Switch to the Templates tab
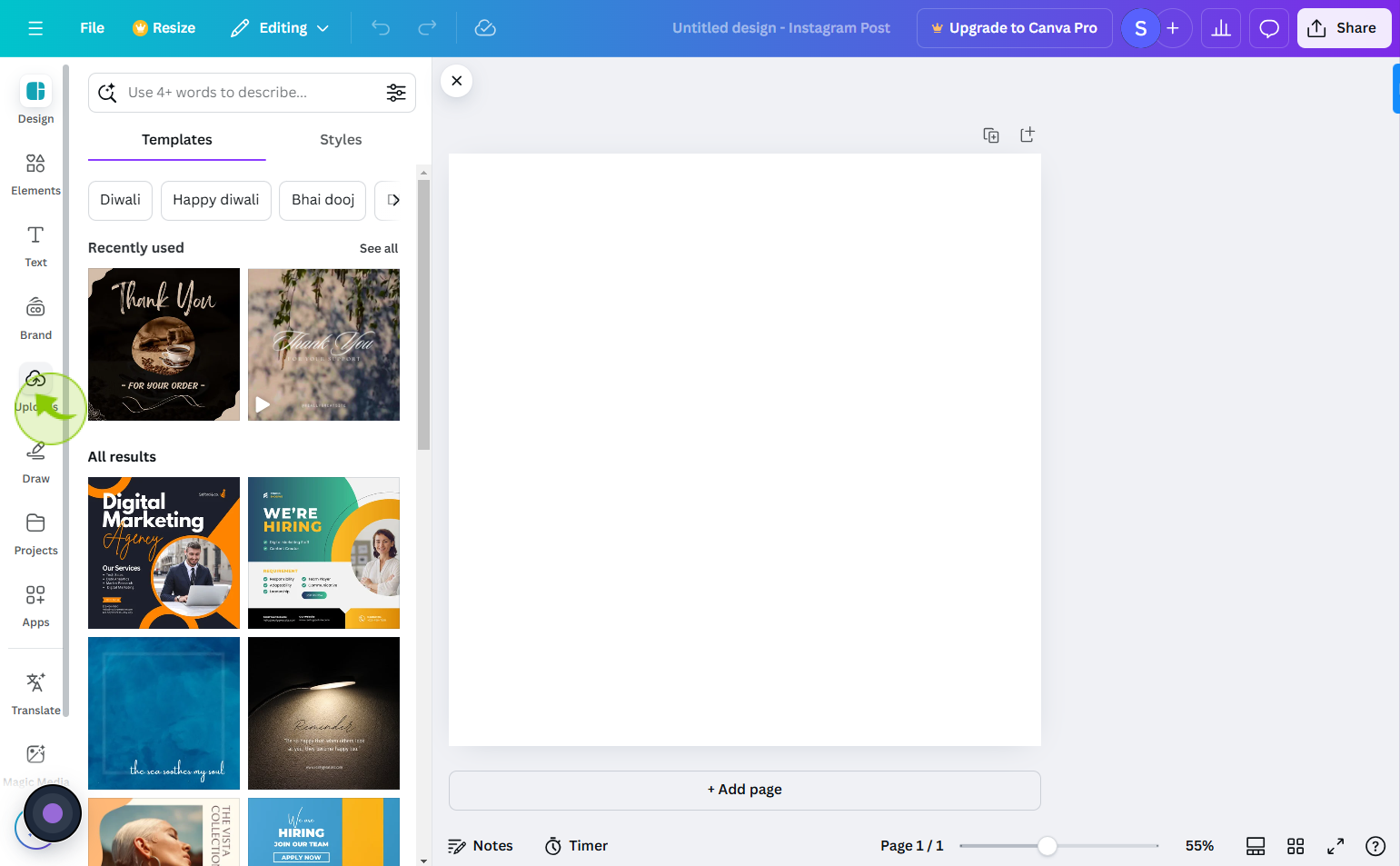 pos(176,140)
